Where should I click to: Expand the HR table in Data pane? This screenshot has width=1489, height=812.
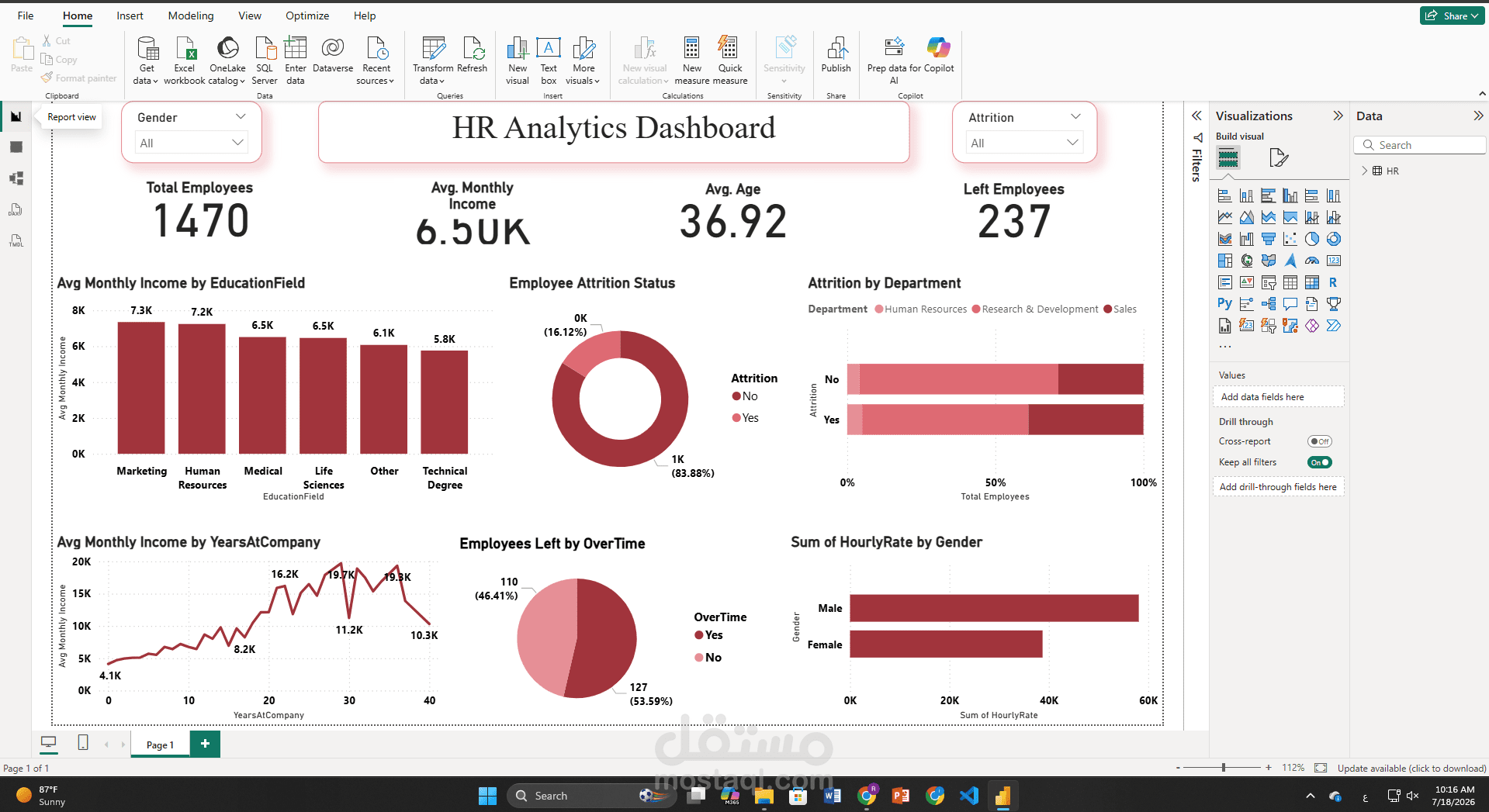pyautogui.click(x=1365, y=171)
